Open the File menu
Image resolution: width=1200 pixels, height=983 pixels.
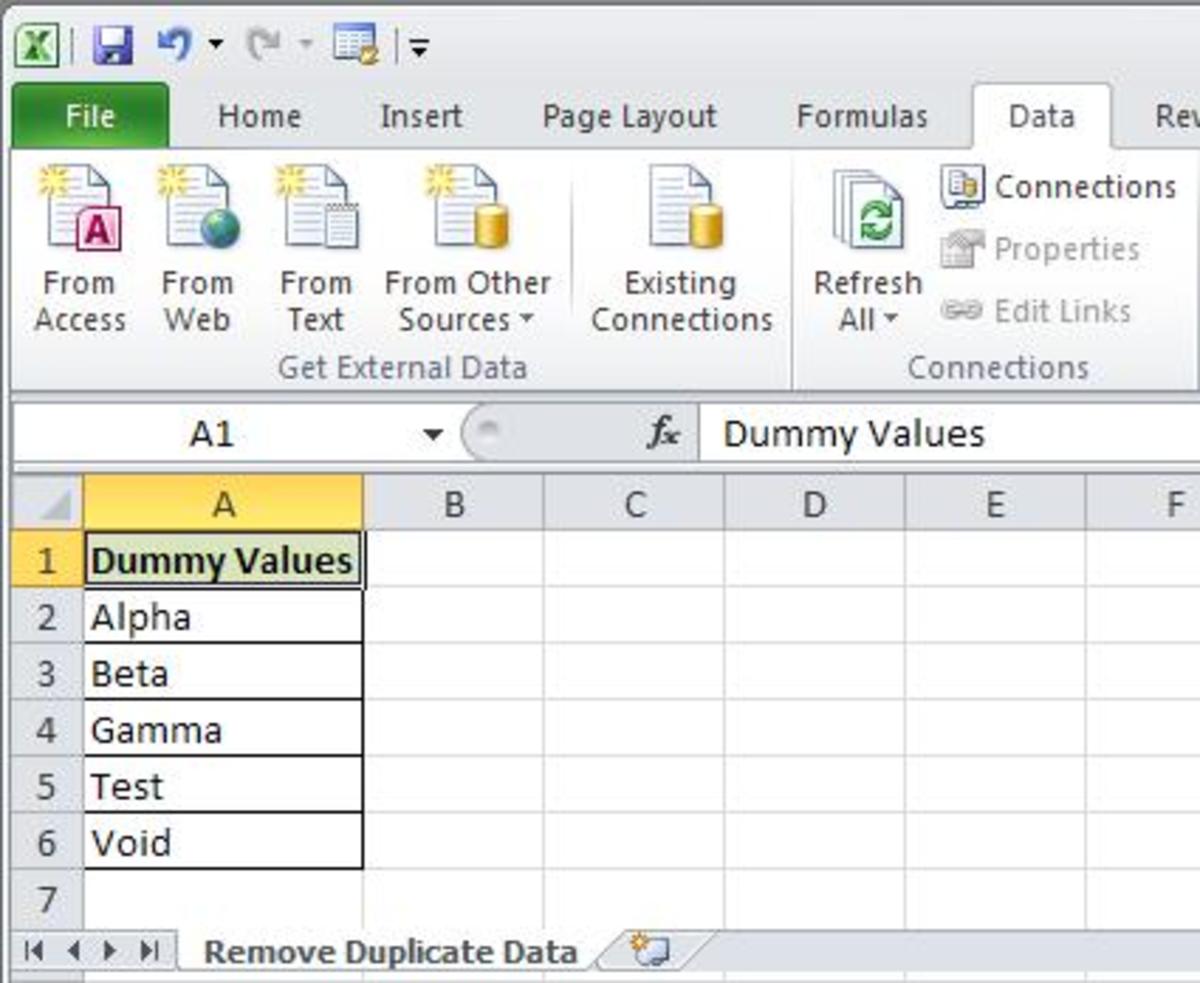[88, 116]
